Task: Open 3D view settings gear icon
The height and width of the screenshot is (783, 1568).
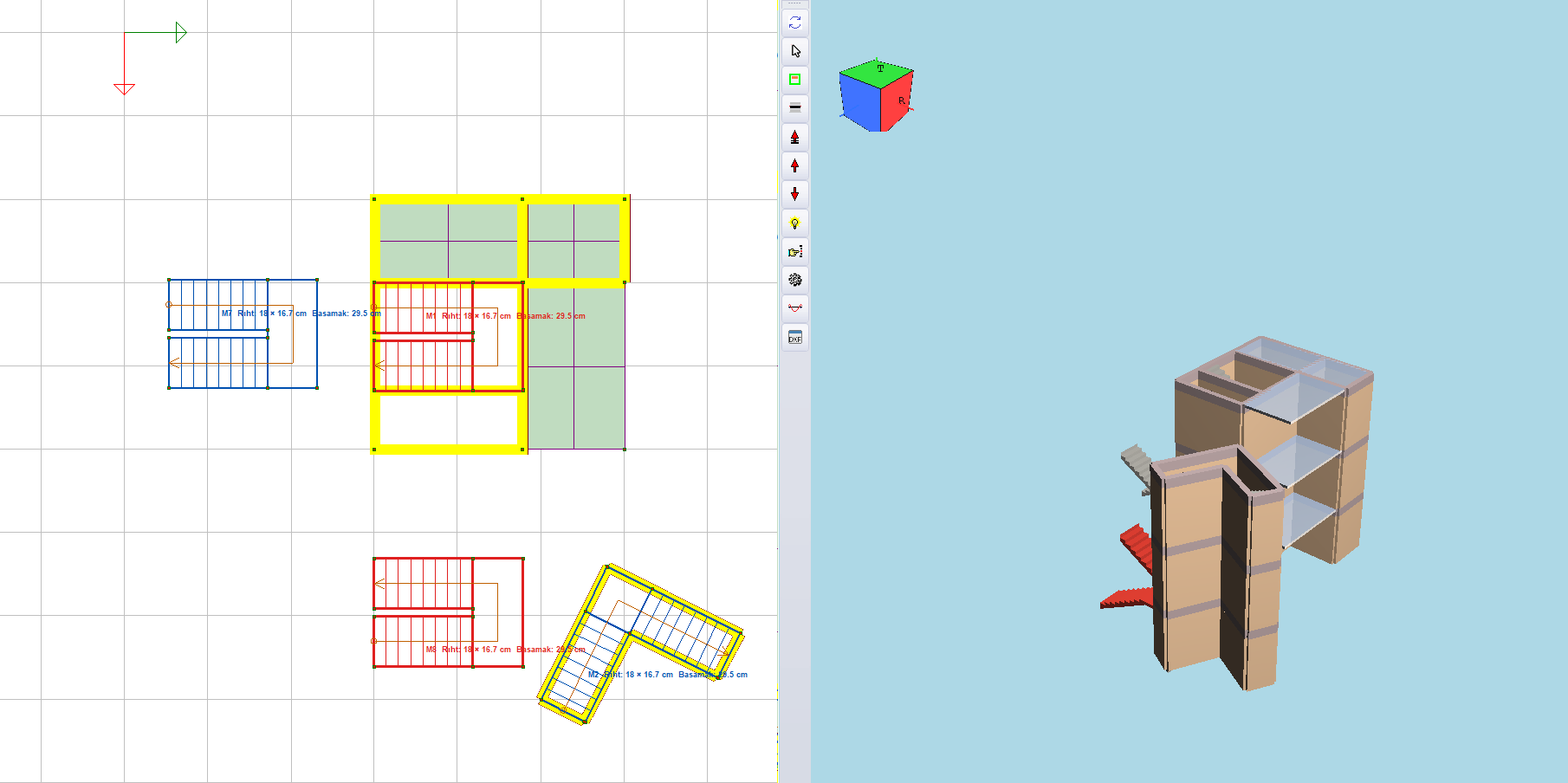Action: (794, 280)
